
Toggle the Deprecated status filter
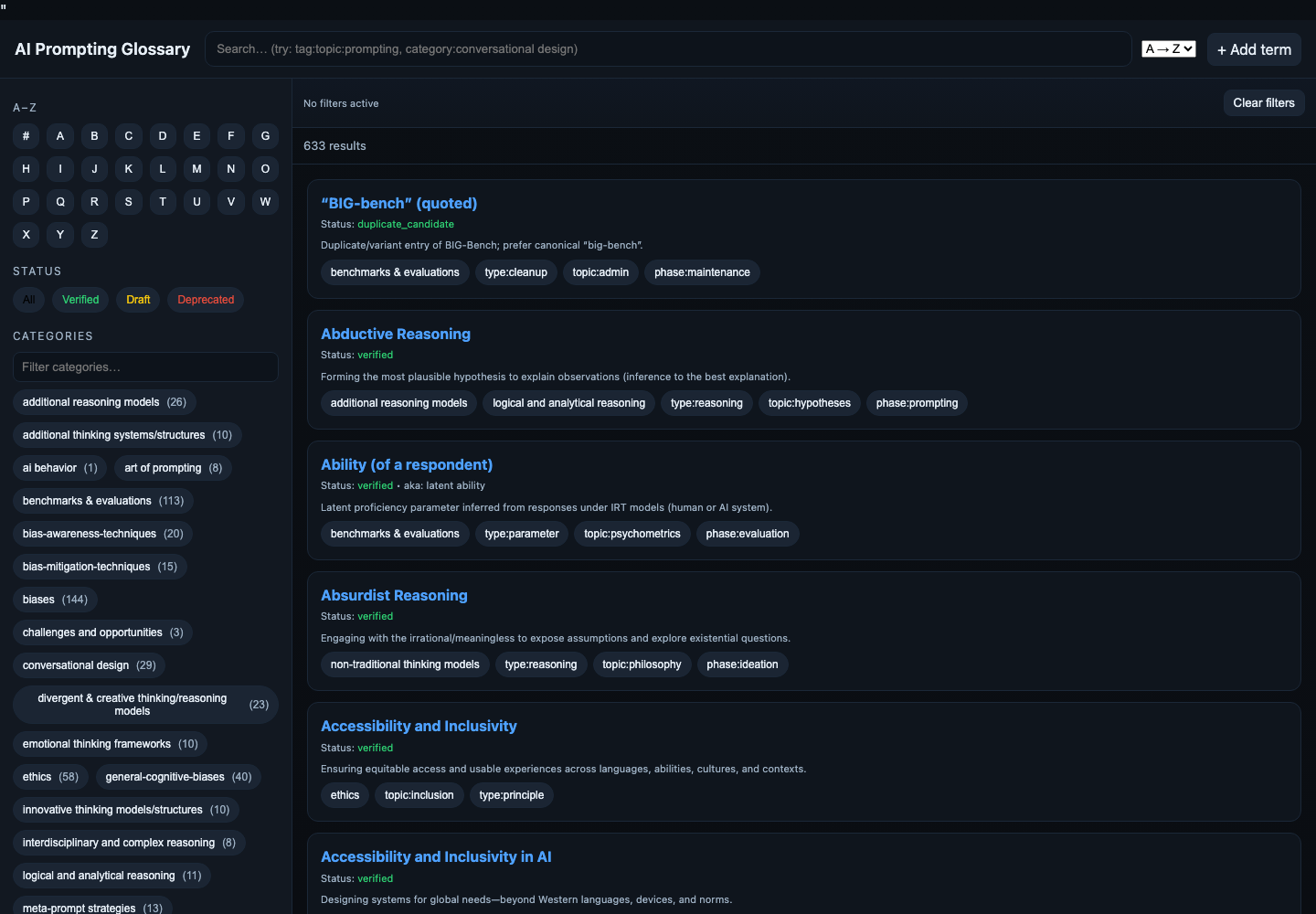coord(206,300)
